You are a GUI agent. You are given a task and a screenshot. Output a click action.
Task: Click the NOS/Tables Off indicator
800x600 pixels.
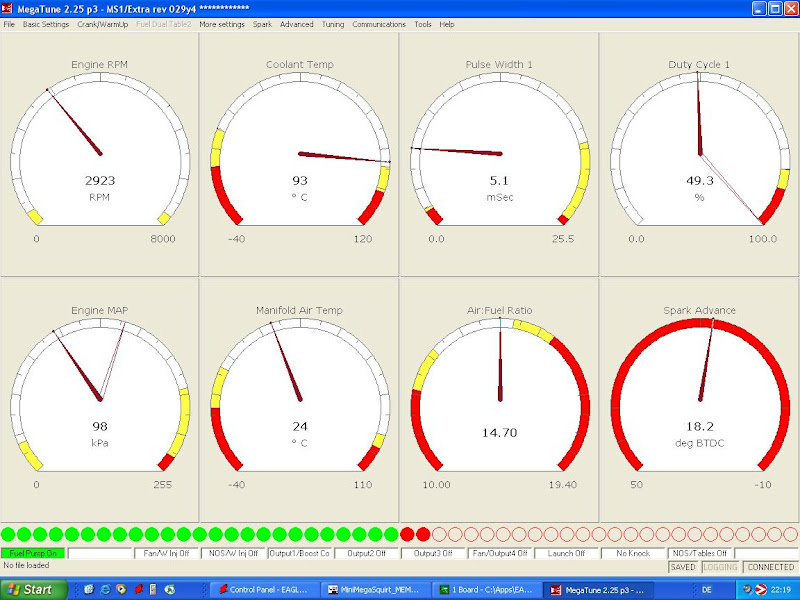[699, 553]
